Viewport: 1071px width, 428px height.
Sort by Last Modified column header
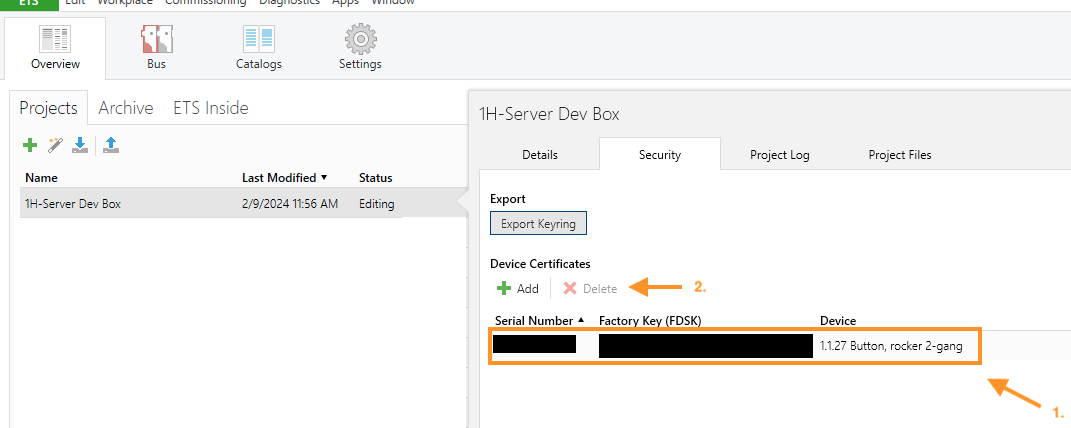pyautogui.click(x=284, y=177)
